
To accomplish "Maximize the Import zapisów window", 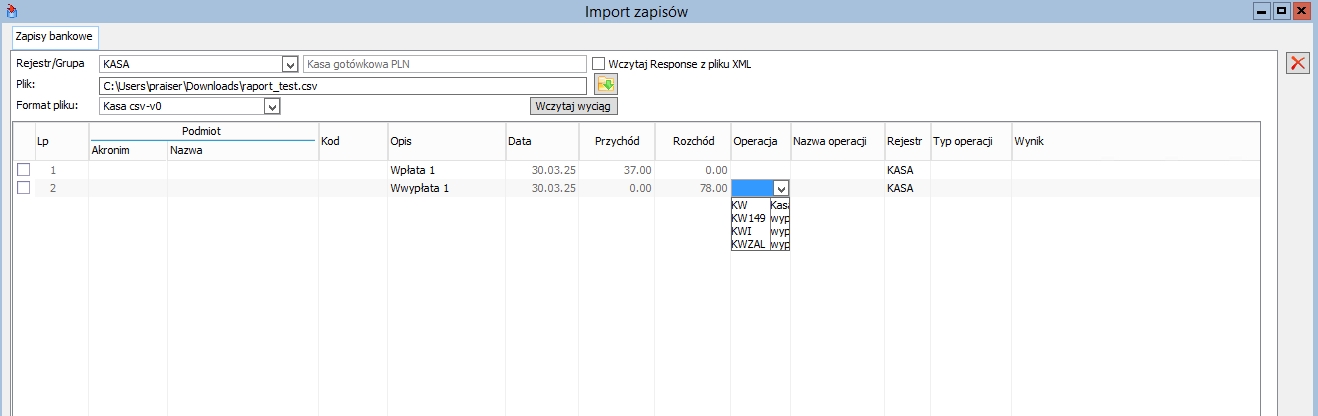I will pyautogui.click(x=1281, y=11).
